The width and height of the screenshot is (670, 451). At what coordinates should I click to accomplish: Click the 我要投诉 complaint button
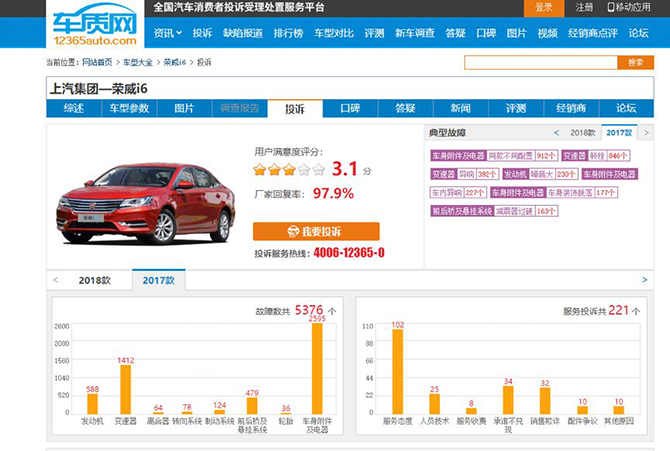(x=316, y=231)
